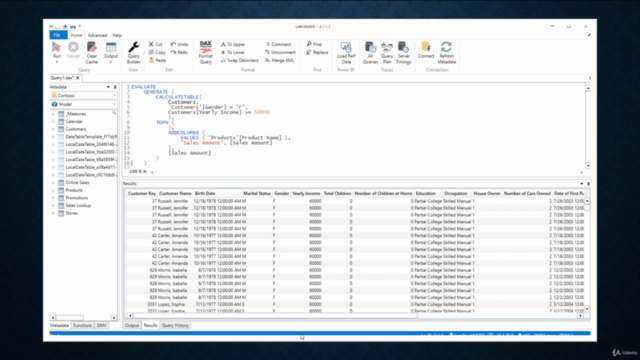This screenshot has width=640, height=360.
Task: Open the Find tool
Action: click(x=314, y=44)
